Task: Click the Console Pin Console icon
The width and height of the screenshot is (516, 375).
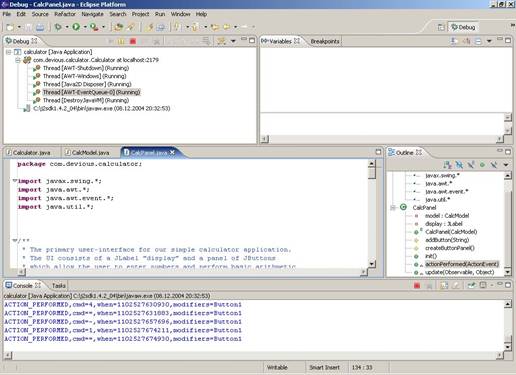Action: 471,285
